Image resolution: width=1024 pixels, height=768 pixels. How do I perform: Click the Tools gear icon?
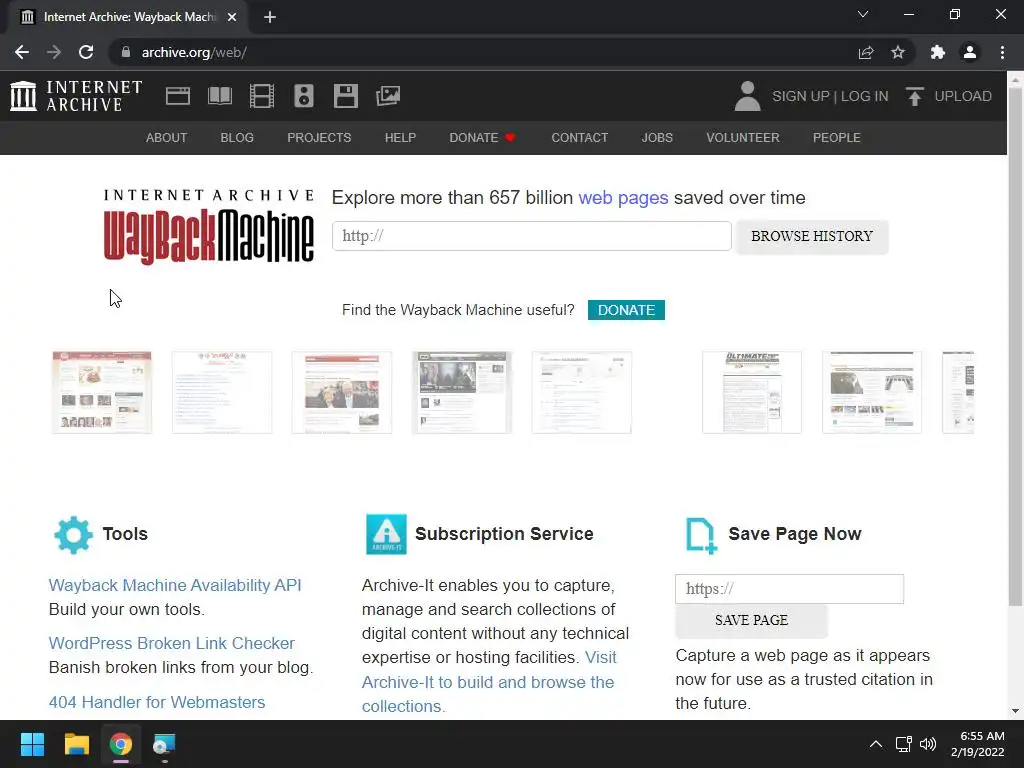pyautogui.click(x=73, y=535)
